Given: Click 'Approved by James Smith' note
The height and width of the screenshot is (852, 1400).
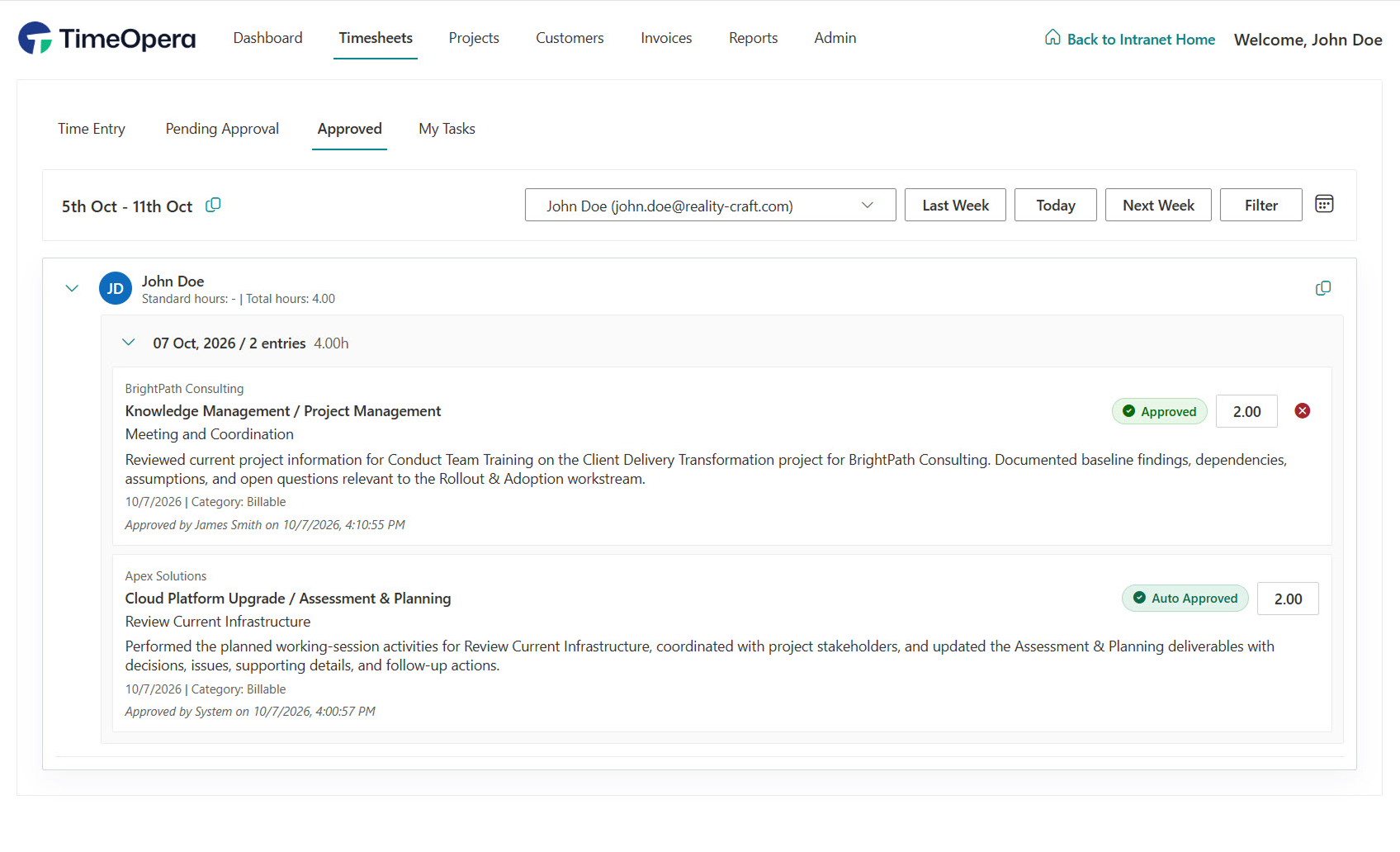Looking at the screenshot, I should coord(265,525).
